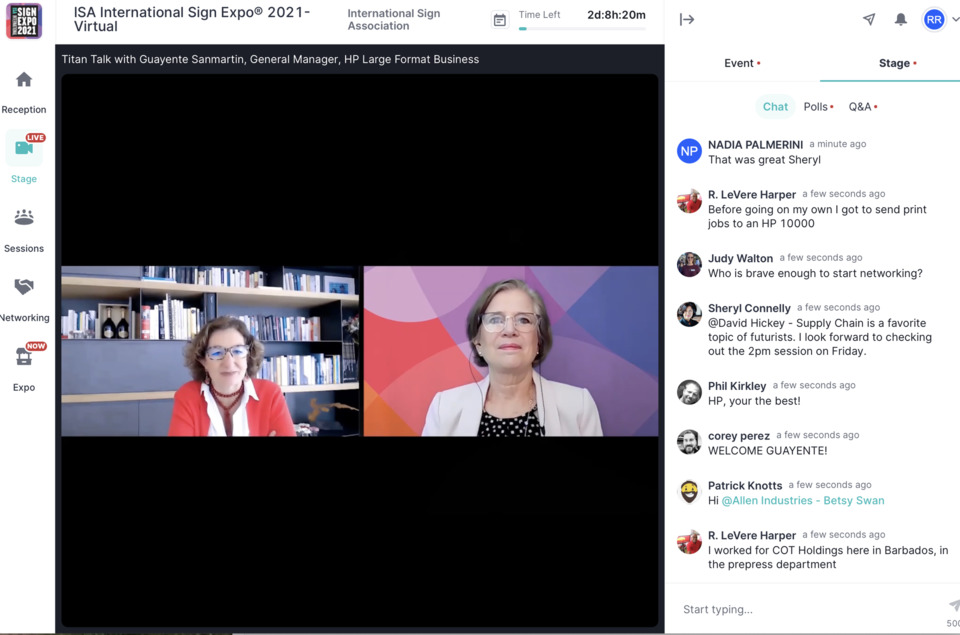Collapse the right chat side panel
Viewport: 960px width, 635px height.
[687, 19]
